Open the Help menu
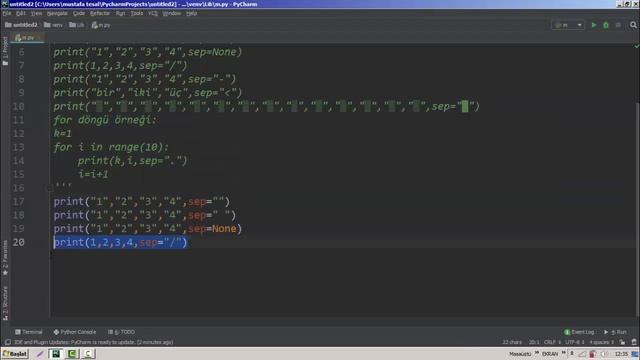Image resolution: width=640 pixels, height=360 pixels. 191,13
